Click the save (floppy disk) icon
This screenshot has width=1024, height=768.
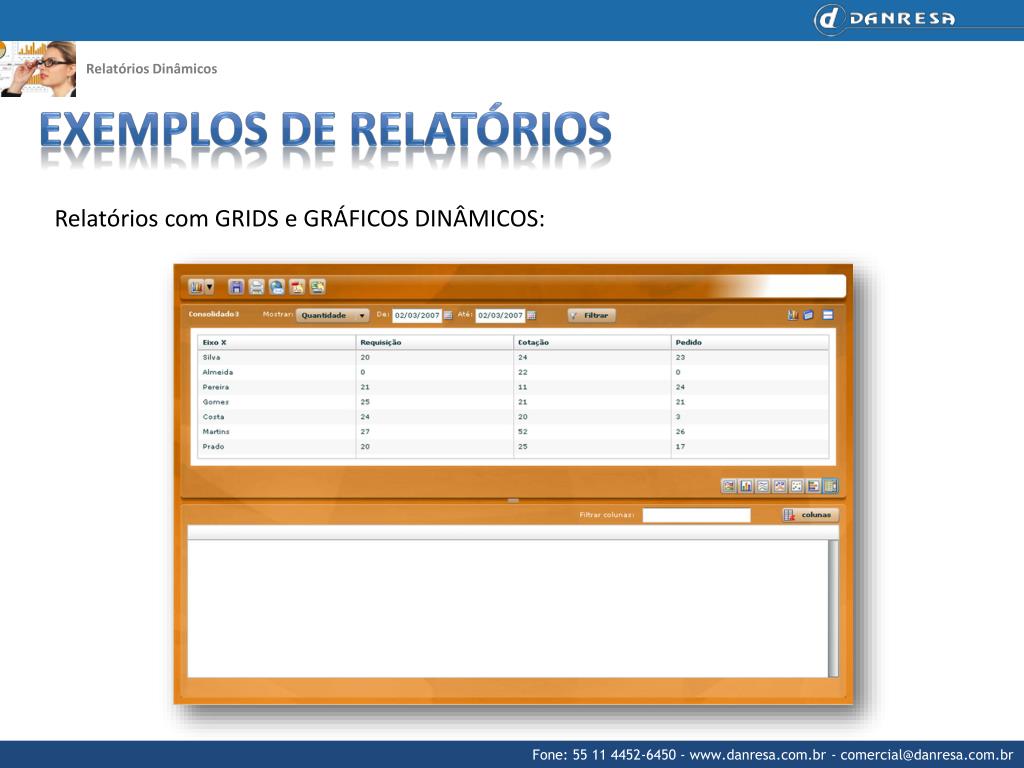tap(236, 287)
